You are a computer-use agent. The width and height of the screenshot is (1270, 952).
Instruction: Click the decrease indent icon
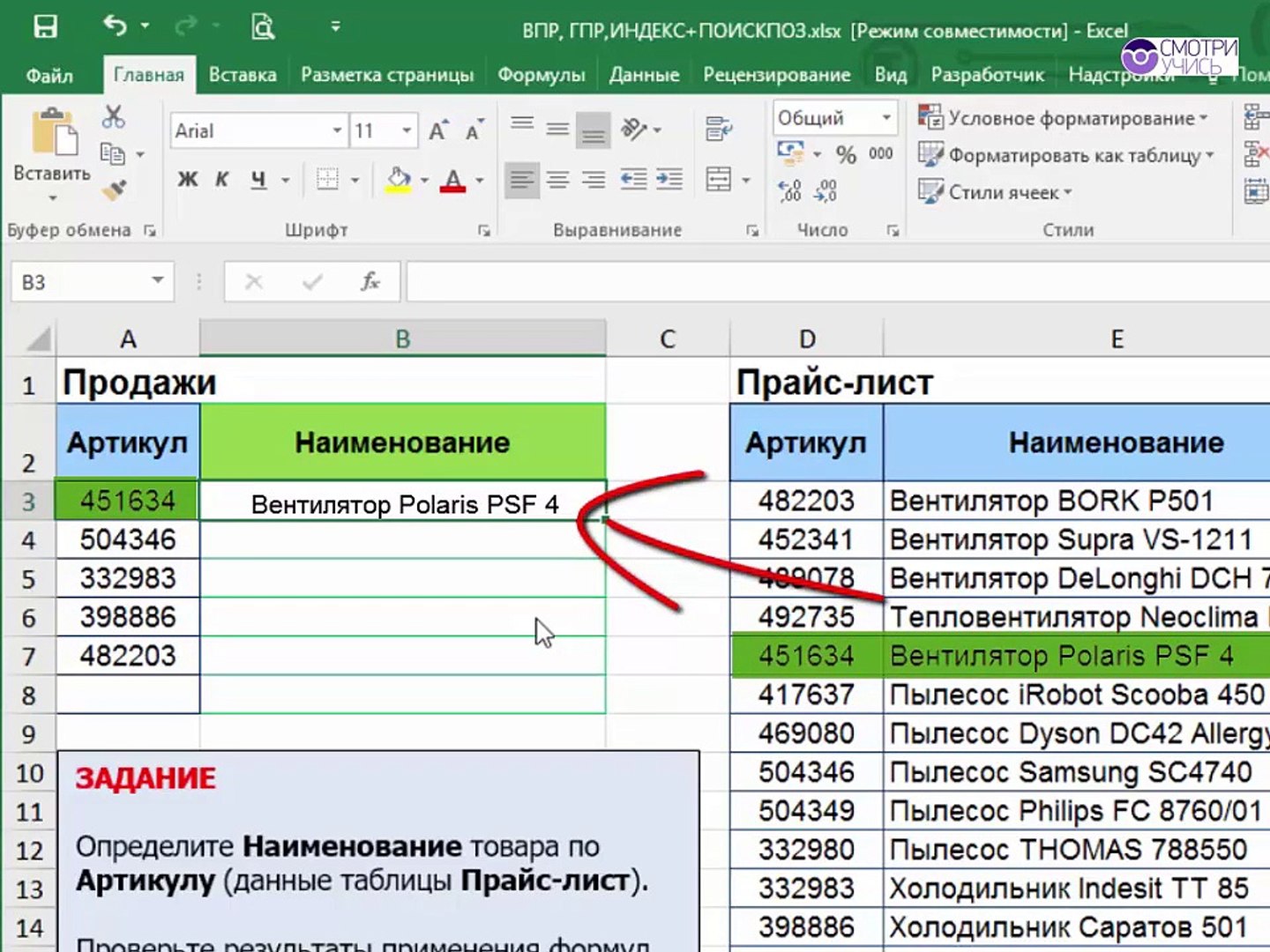click(633, 180)
